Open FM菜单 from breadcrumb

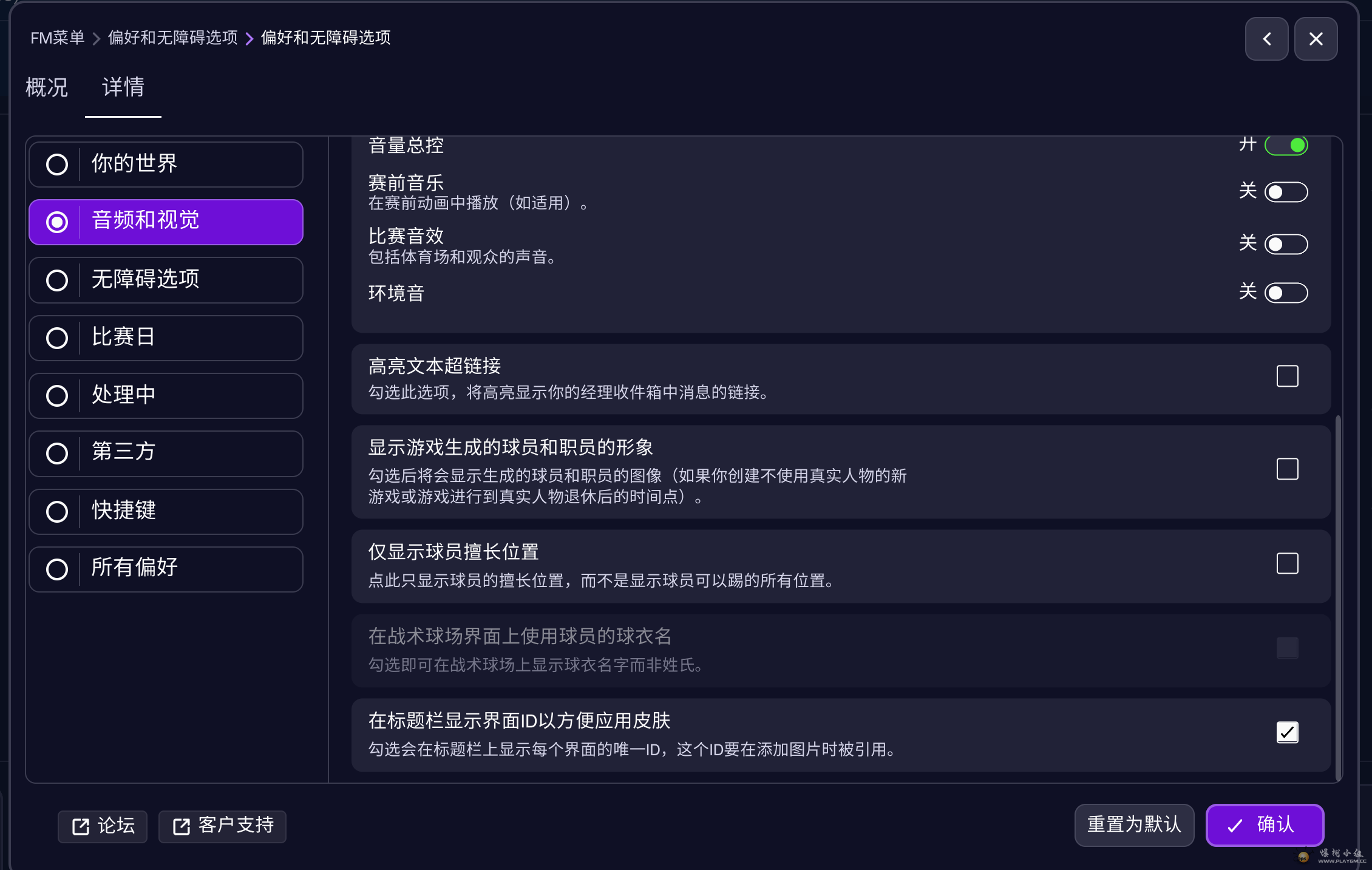click(x=56, y=38)
